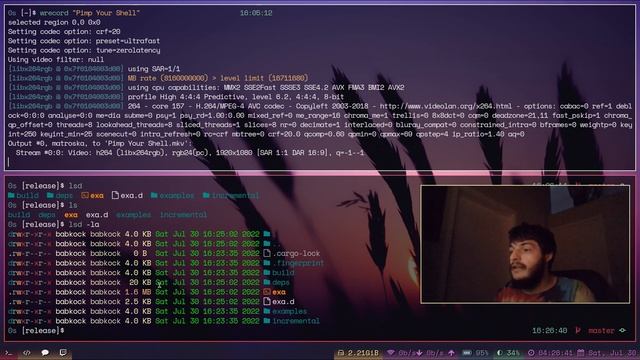Click the incremental name in lsd -la listing

[x=296, y=321]
